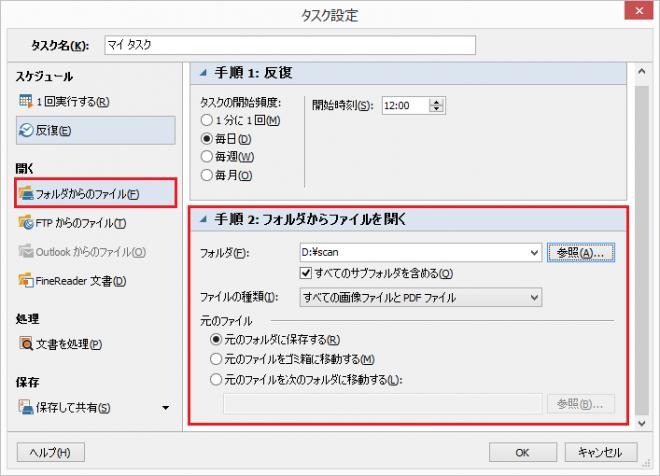This screenshot has width=660, height=476.
Task: Click the FTP folder icon
Action: point(26,222)
